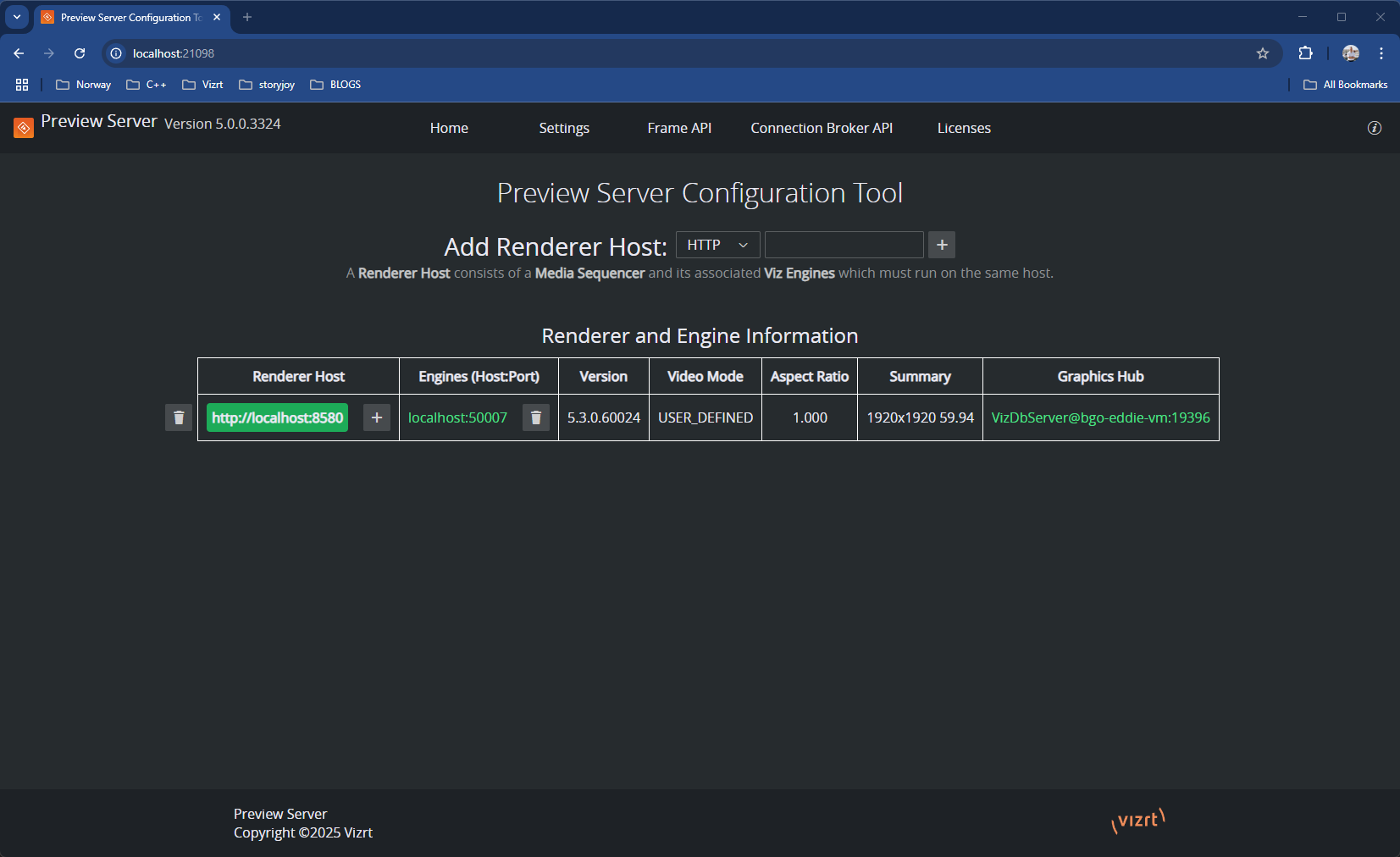
Task: Select the USER_DEFINED video mode cell
Action: (706, 417)
